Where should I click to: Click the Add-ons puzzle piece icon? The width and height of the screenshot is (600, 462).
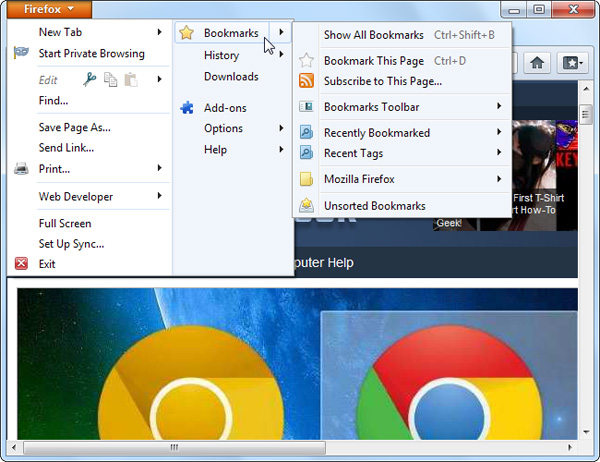187,108
